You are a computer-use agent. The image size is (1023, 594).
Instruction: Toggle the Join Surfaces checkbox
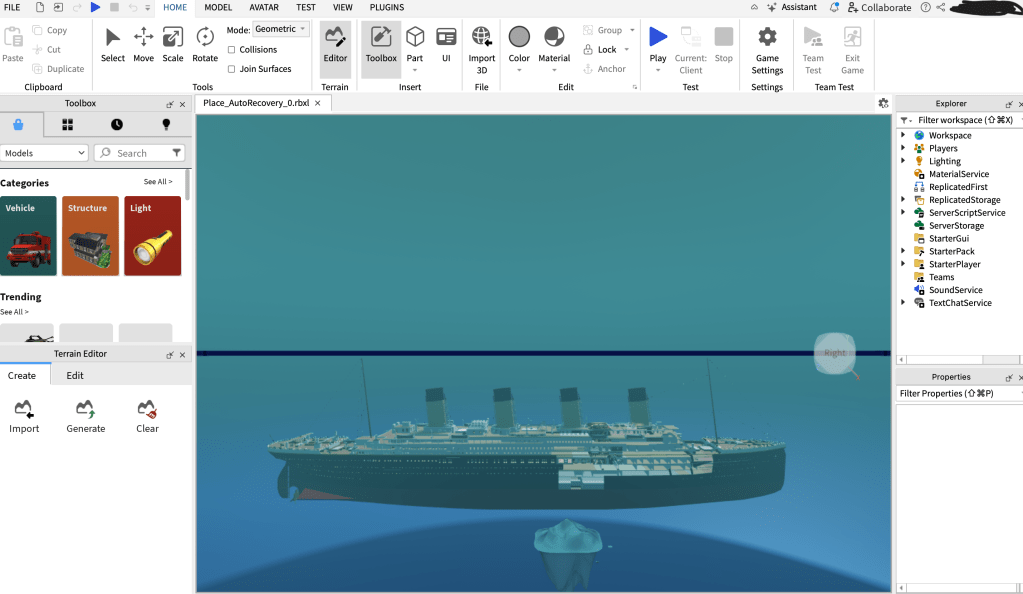[x=232, y=69]
